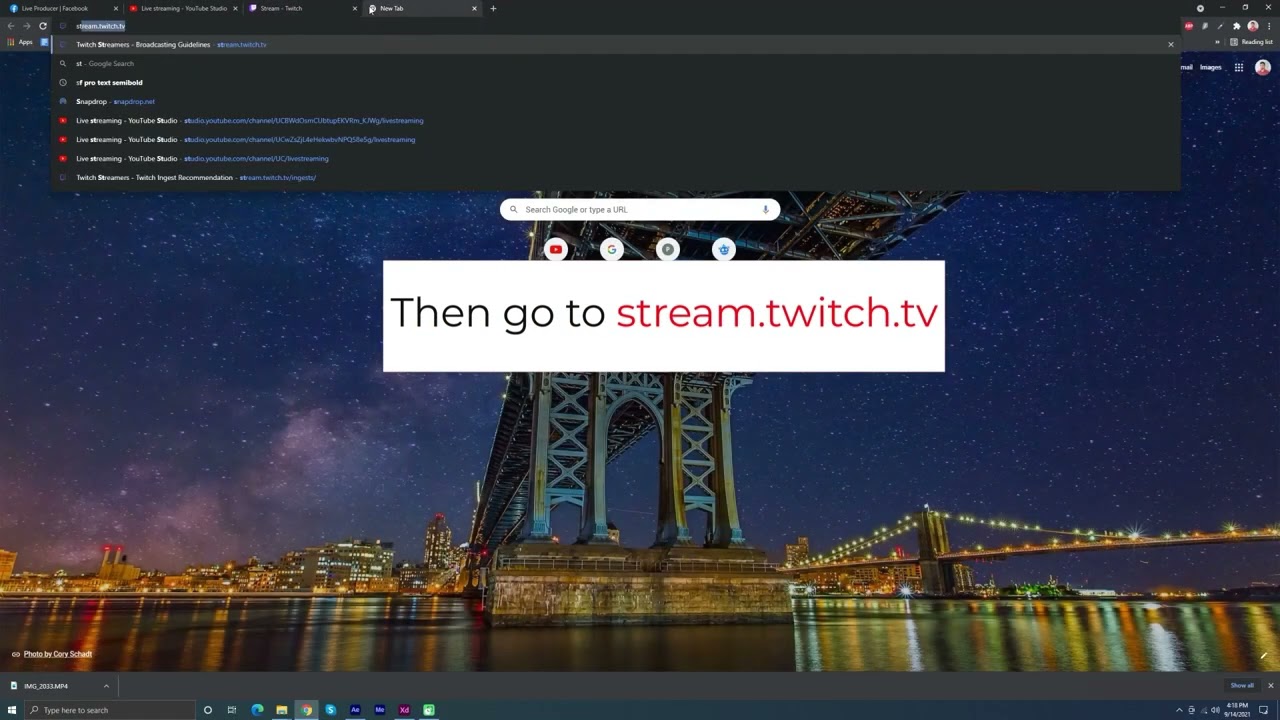
Task: Select the Snapdrop suggestion
Action: tap(616, 102)
